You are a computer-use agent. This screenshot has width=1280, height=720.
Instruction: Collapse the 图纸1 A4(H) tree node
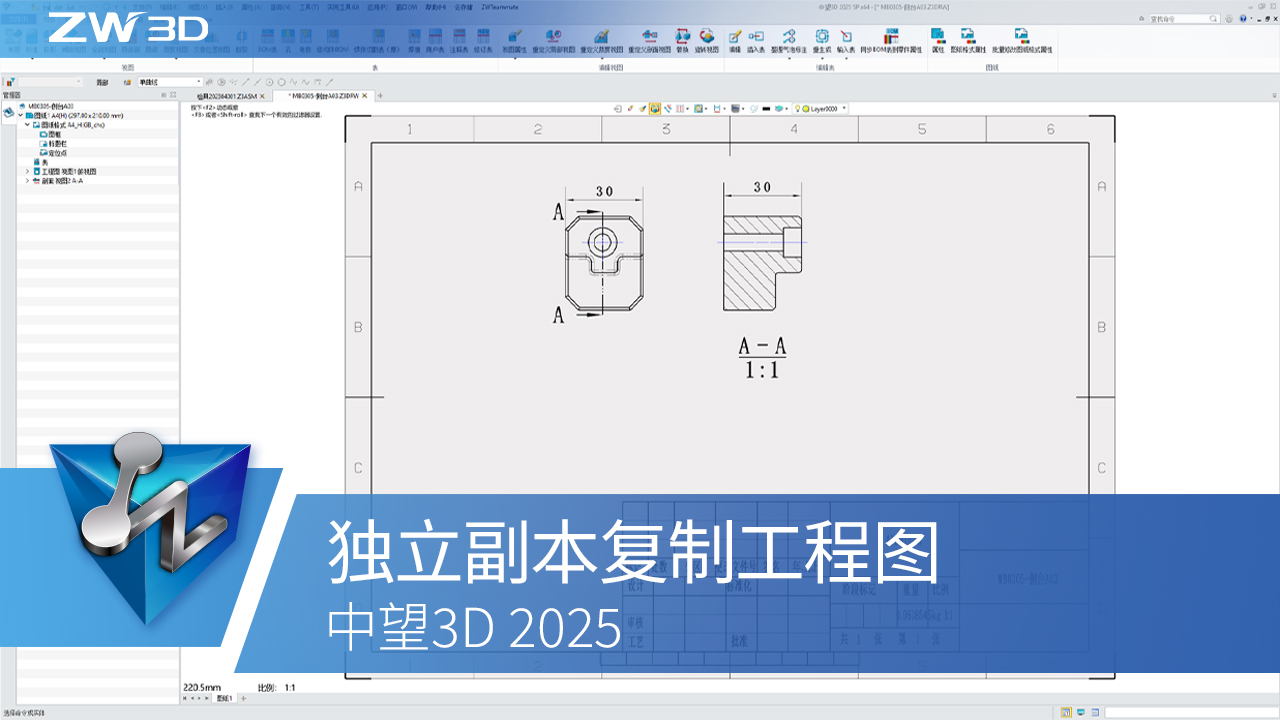point(20,115)
